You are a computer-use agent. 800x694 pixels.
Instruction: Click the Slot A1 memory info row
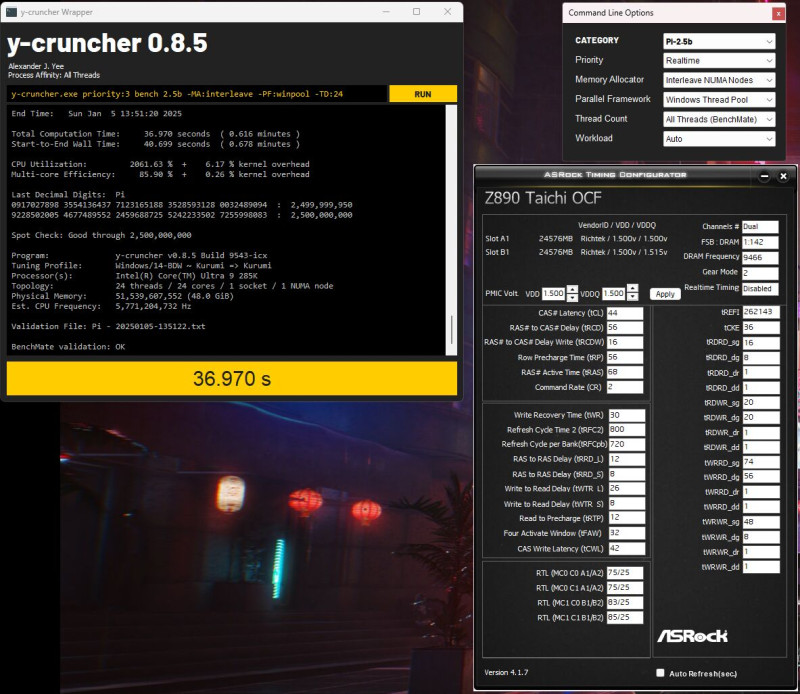point(576,238)
